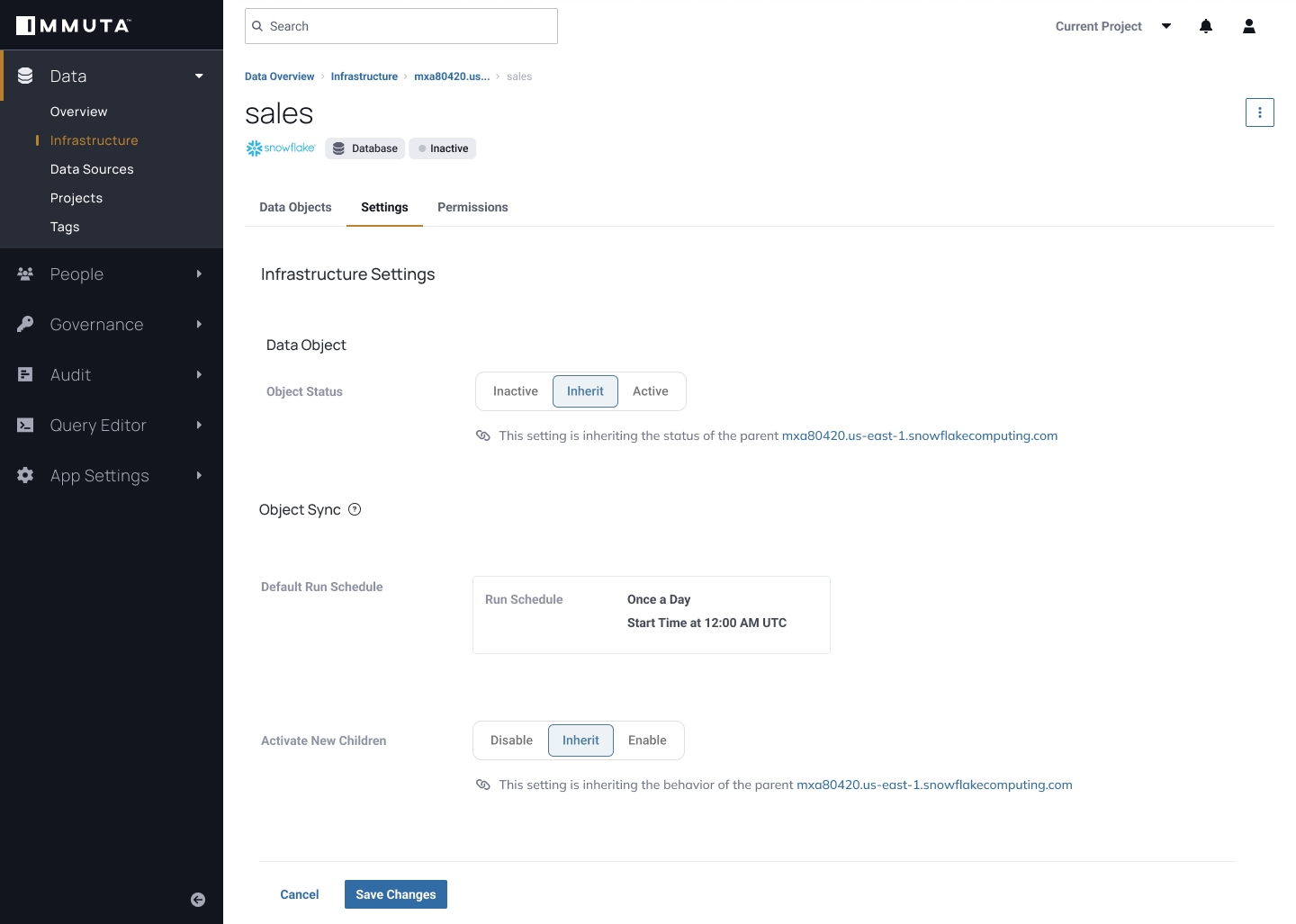Click the Snowflake logo badge

click(281, 148)
